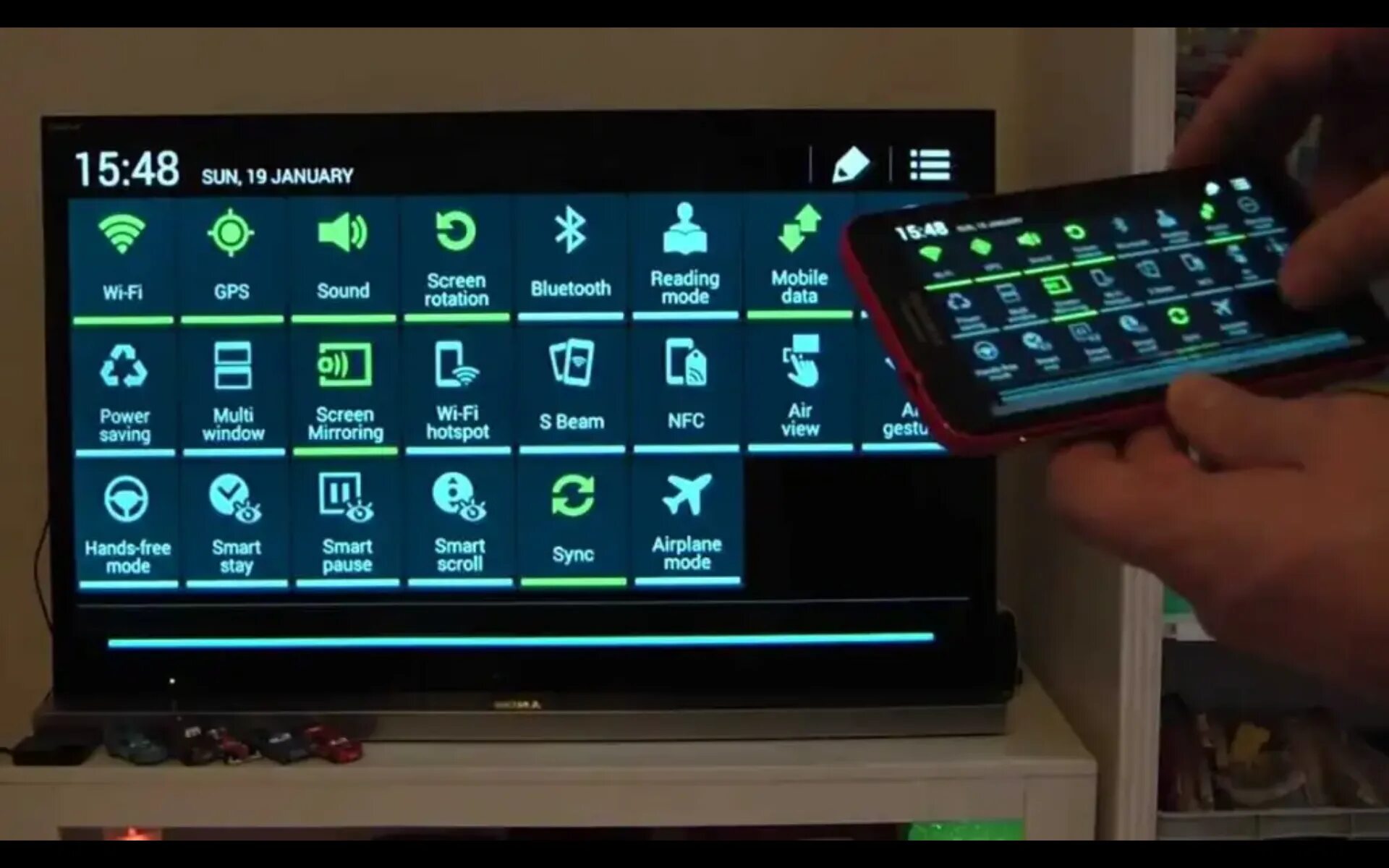Select the Smart pause setting
Image resolution: width=1389 pixels, height=868 pixels.
[x=346, y=521]
